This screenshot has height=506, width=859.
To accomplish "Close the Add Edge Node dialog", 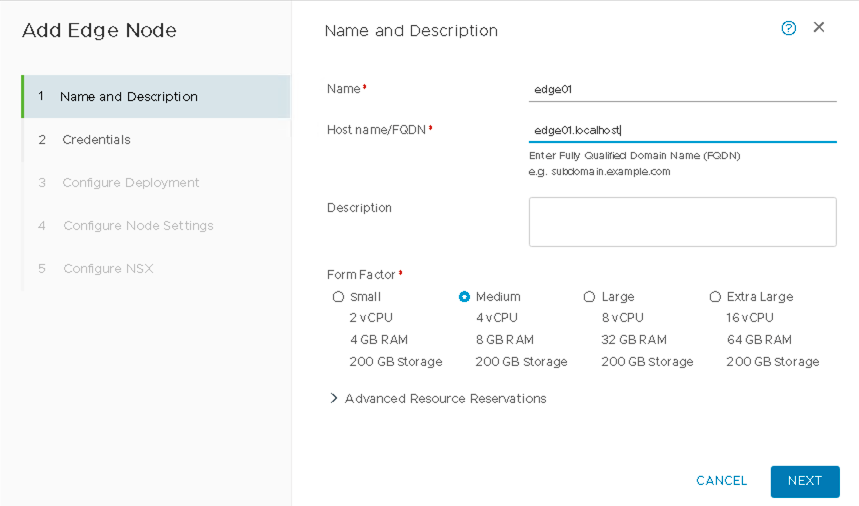I will pos(819,28).
